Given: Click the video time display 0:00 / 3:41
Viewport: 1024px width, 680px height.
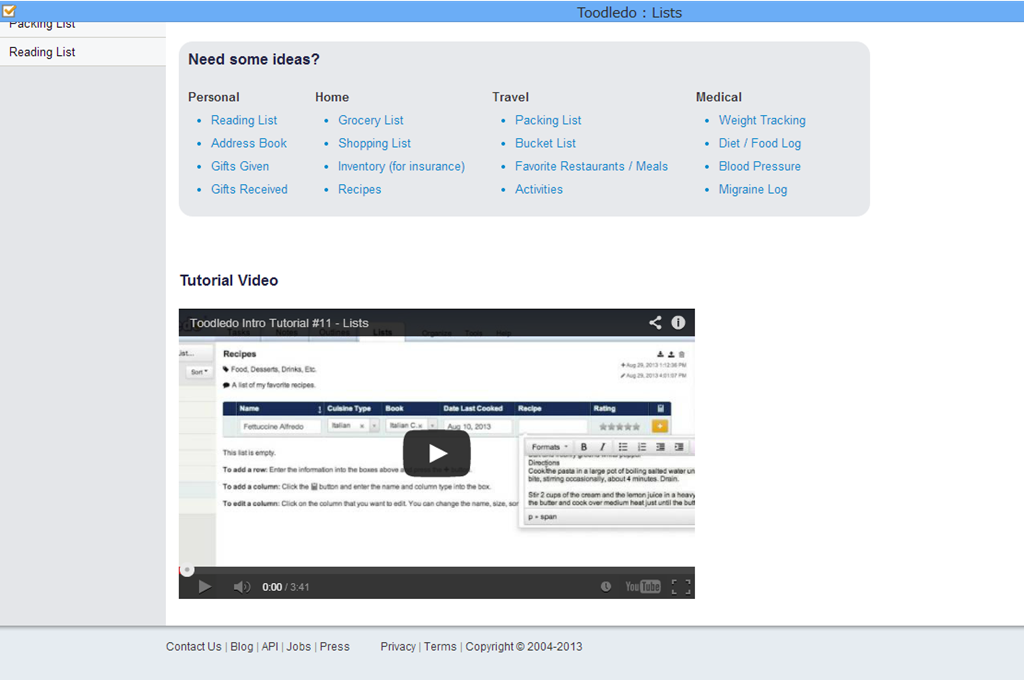Looking at the screenshot, I should point(286,587).
